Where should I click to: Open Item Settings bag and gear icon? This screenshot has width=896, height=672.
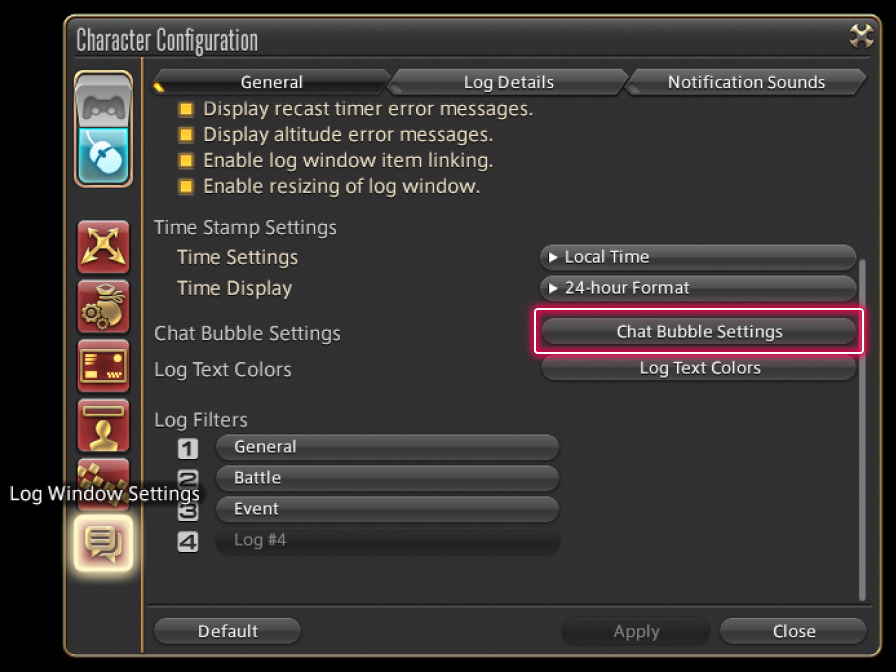coord(103,307)
